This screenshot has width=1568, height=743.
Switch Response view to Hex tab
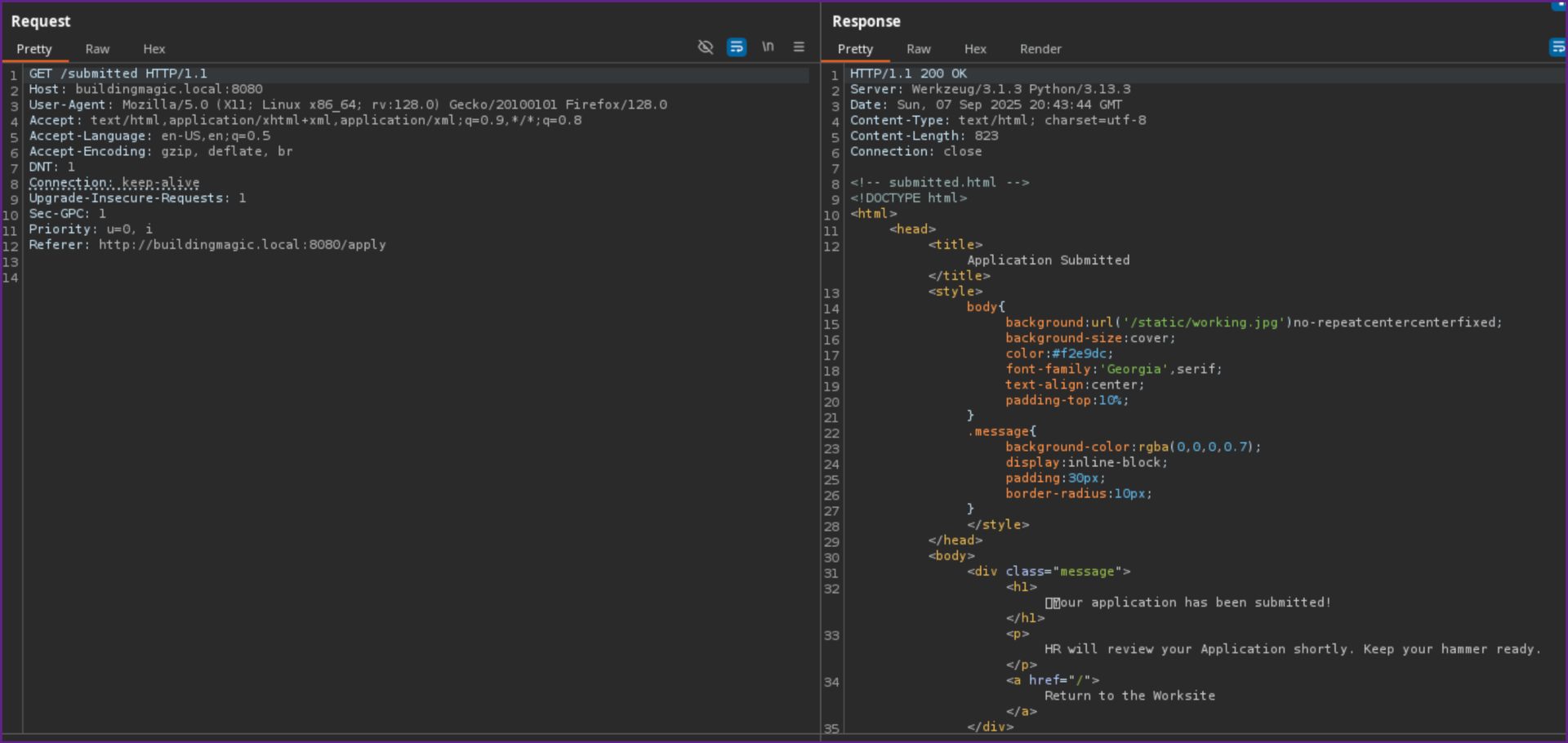click(974, 49)
